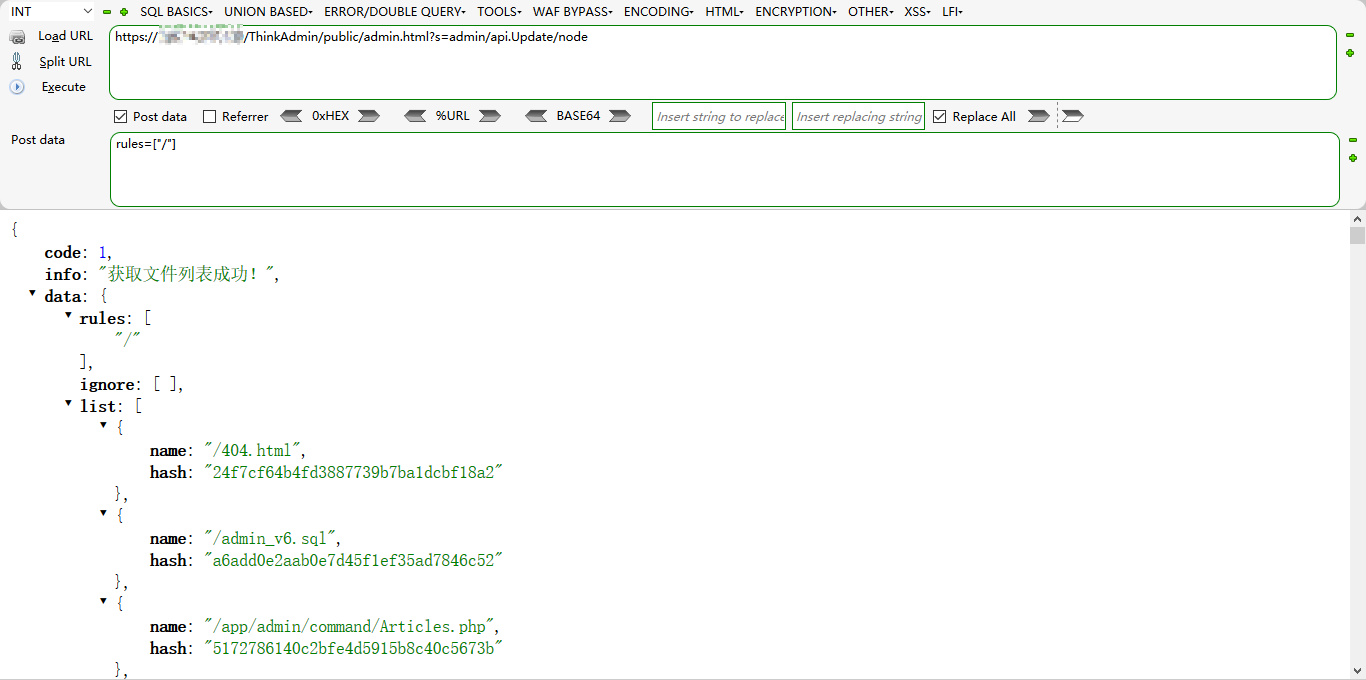Click the Load URL printer-style icon

point(17,35)
